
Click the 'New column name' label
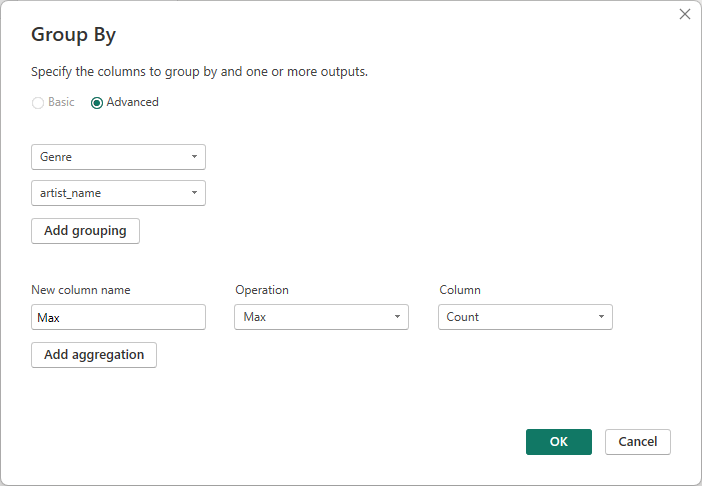coord(81,290)
